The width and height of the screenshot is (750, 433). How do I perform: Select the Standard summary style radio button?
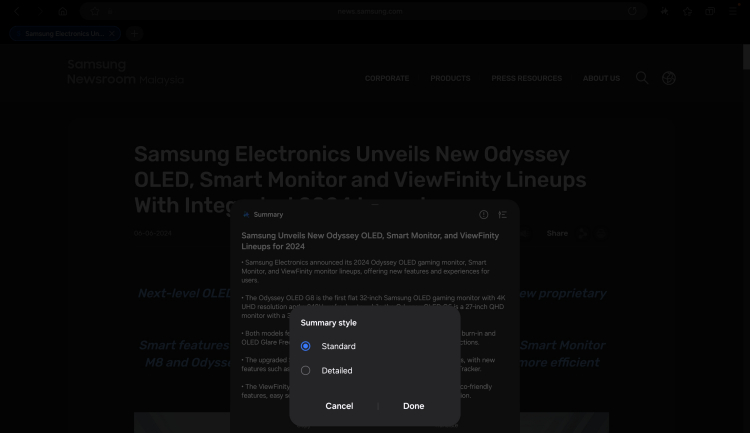click(x=305, y=346)
